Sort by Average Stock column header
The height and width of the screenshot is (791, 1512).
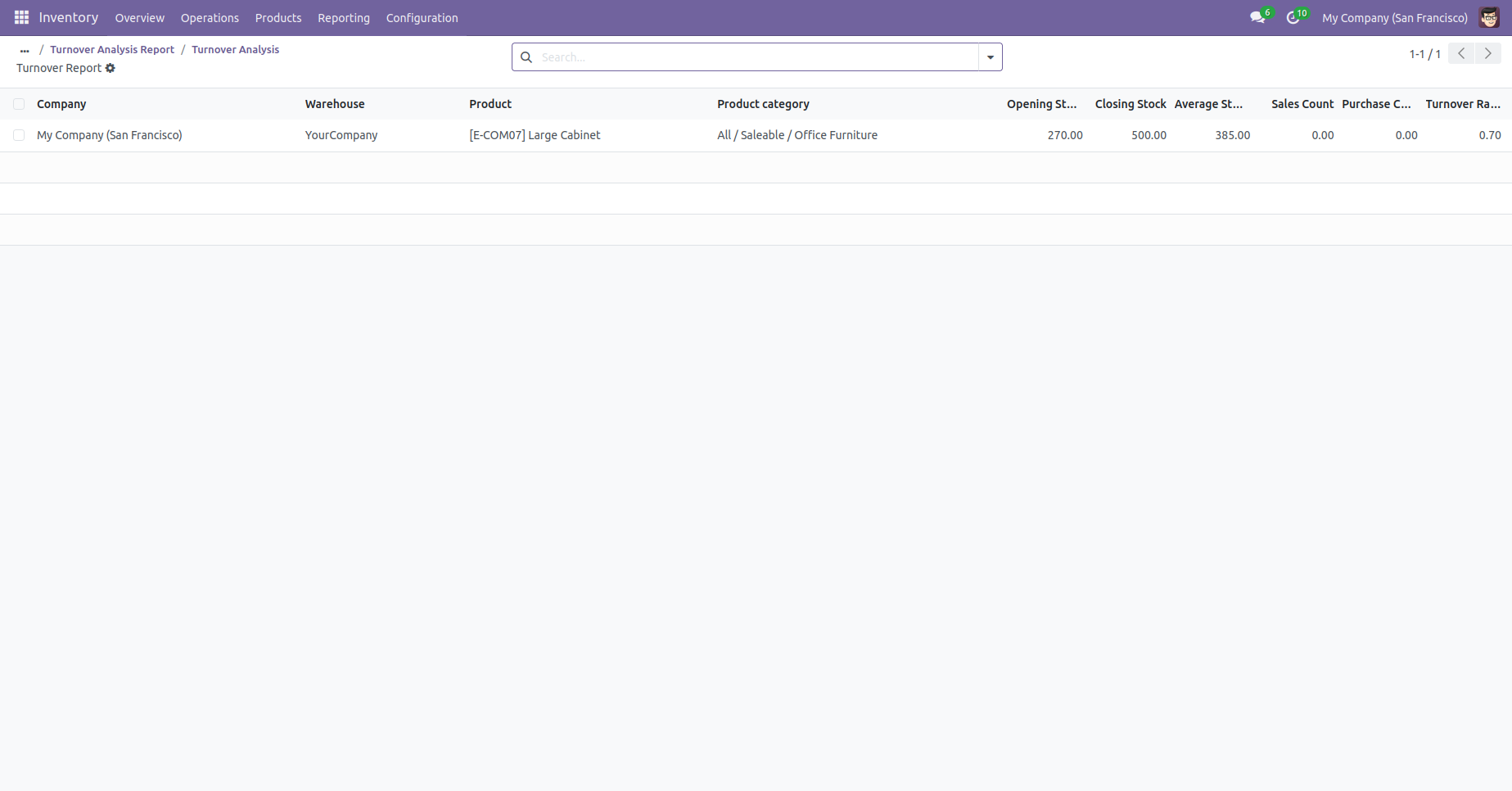tap(1208, 104)
